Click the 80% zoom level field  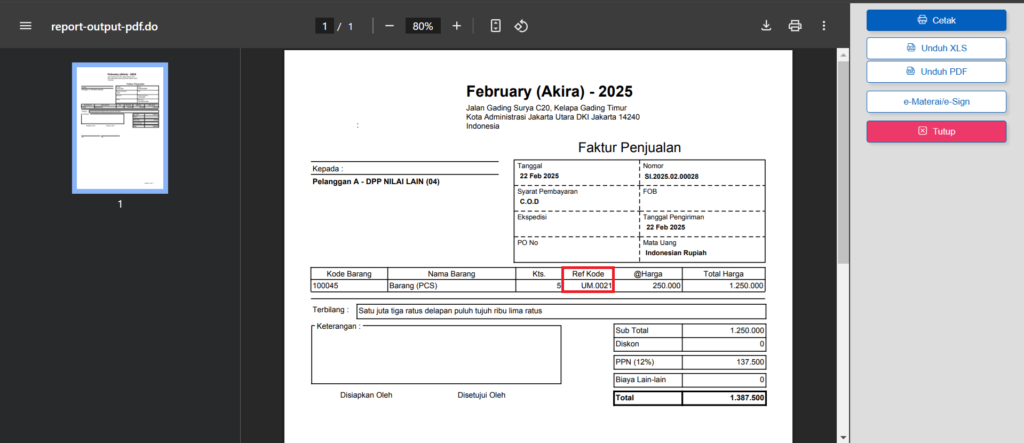423,26
